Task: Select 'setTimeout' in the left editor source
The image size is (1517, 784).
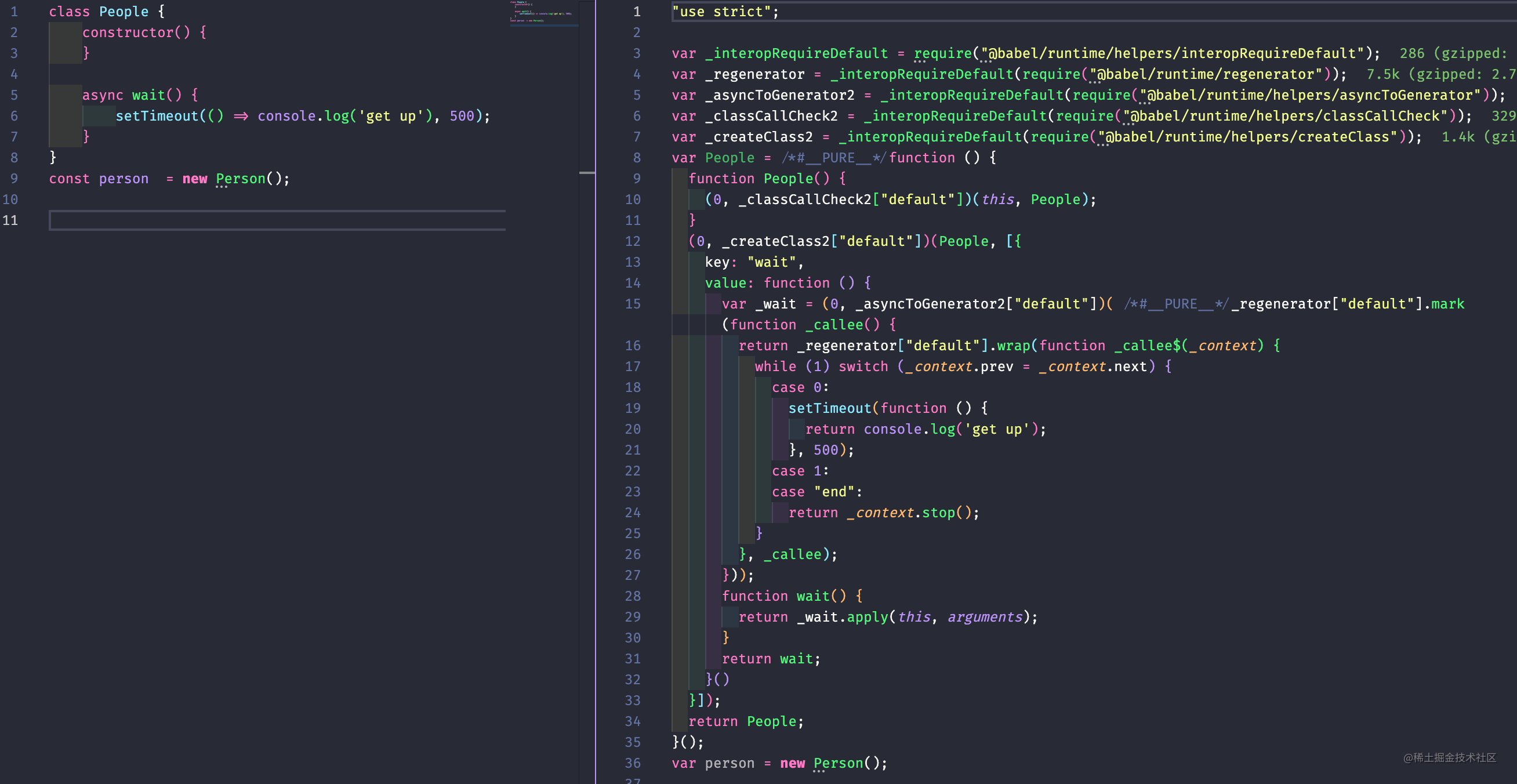Action: pyautogui.click(x=157, y=116)
